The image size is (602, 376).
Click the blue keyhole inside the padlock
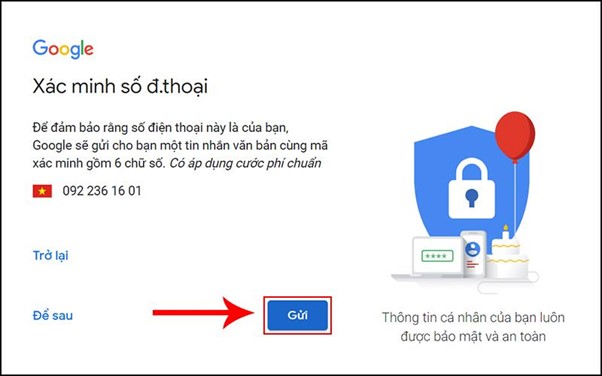tap(471, 198)
